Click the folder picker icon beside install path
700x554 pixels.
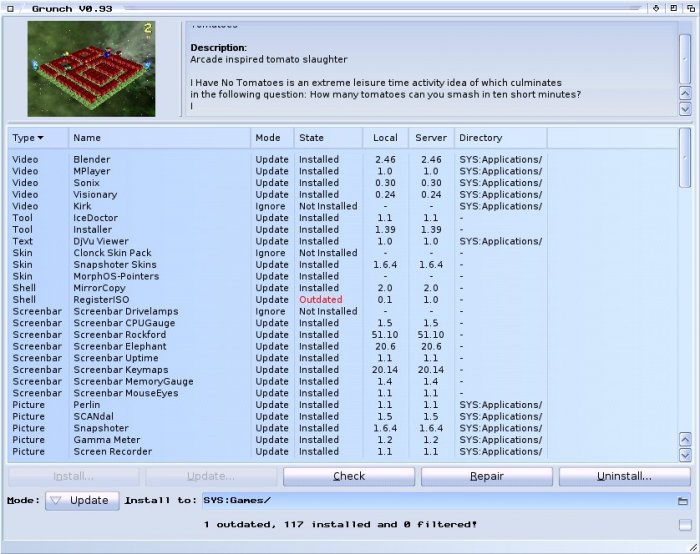coord(683,501)
